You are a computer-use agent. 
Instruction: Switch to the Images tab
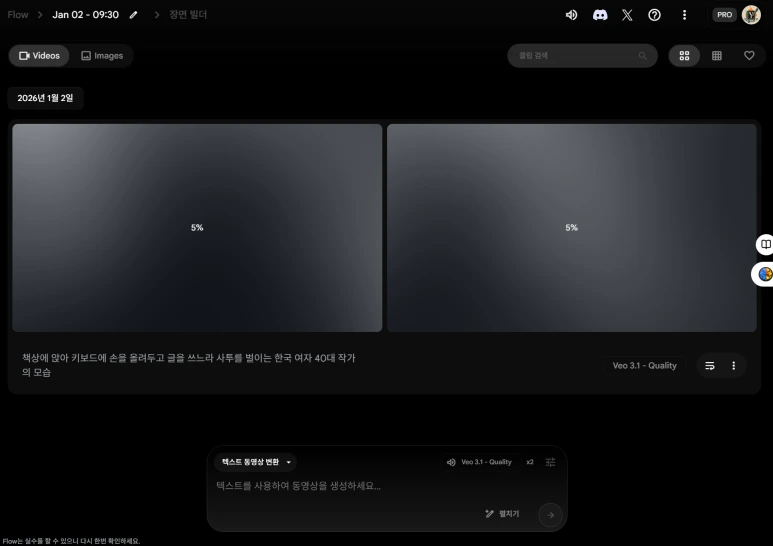102,56
